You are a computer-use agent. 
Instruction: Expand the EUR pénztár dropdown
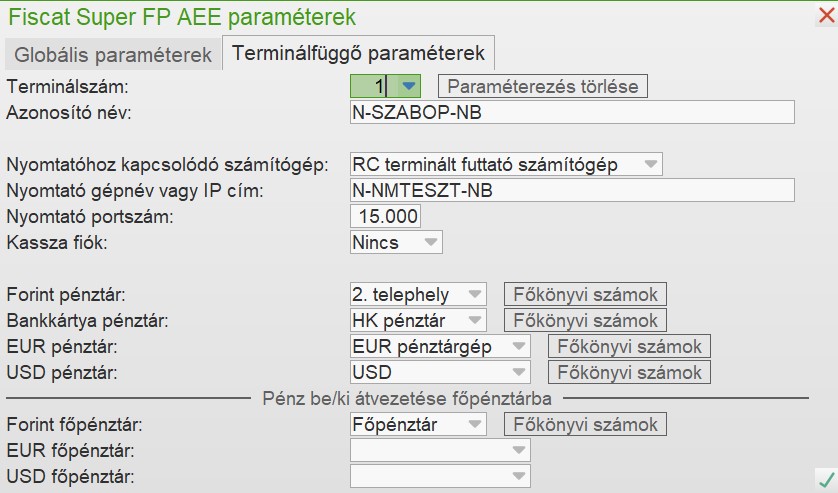[519, 347]
